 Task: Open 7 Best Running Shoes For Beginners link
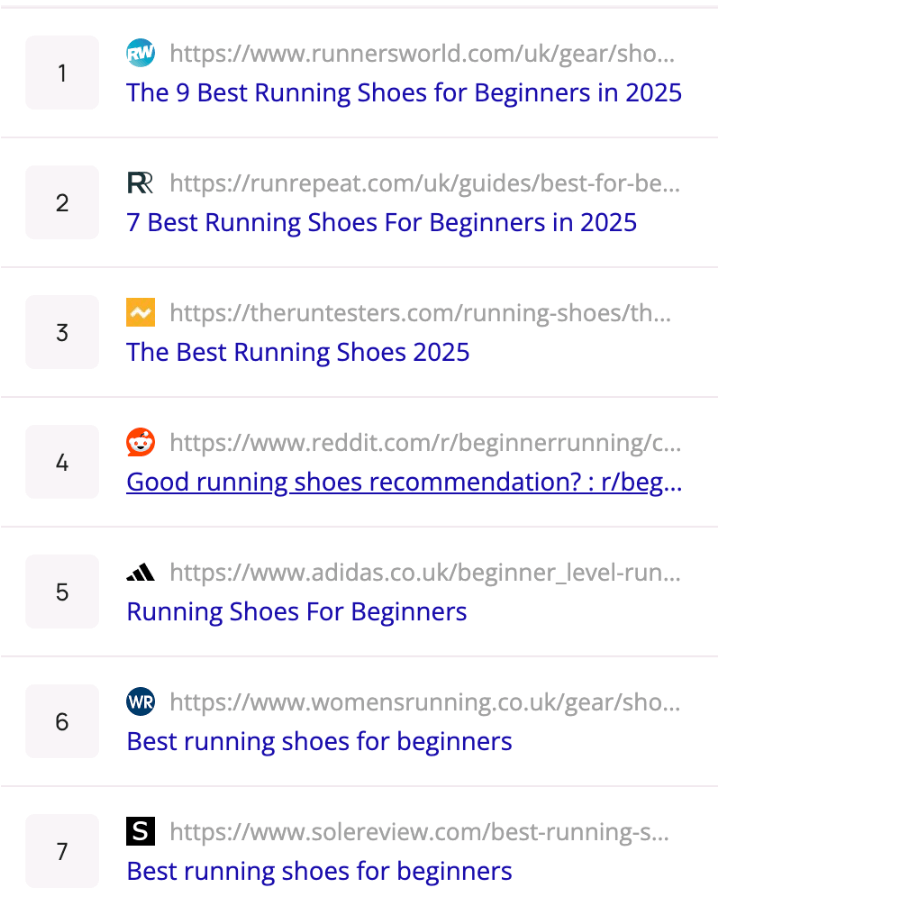(382, 222)
